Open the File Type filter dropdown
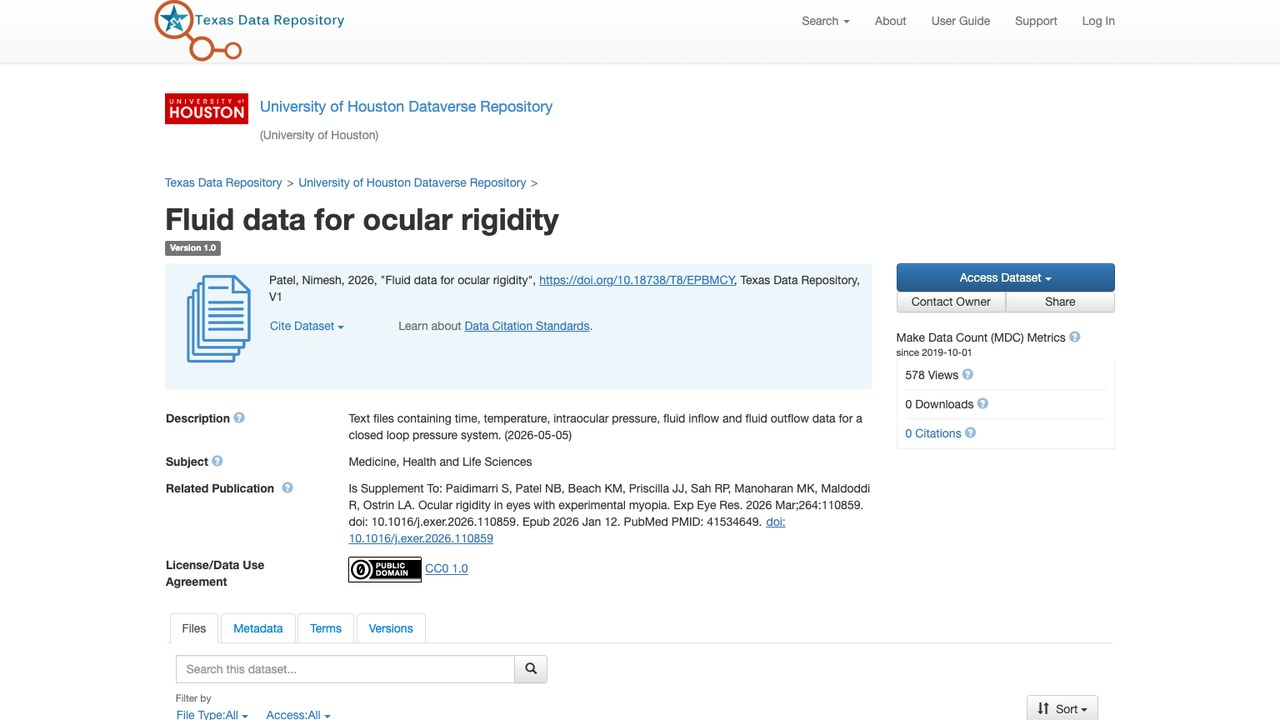Image resolution: width=1280 pixels, height=720 pixels. click(212, 714)
